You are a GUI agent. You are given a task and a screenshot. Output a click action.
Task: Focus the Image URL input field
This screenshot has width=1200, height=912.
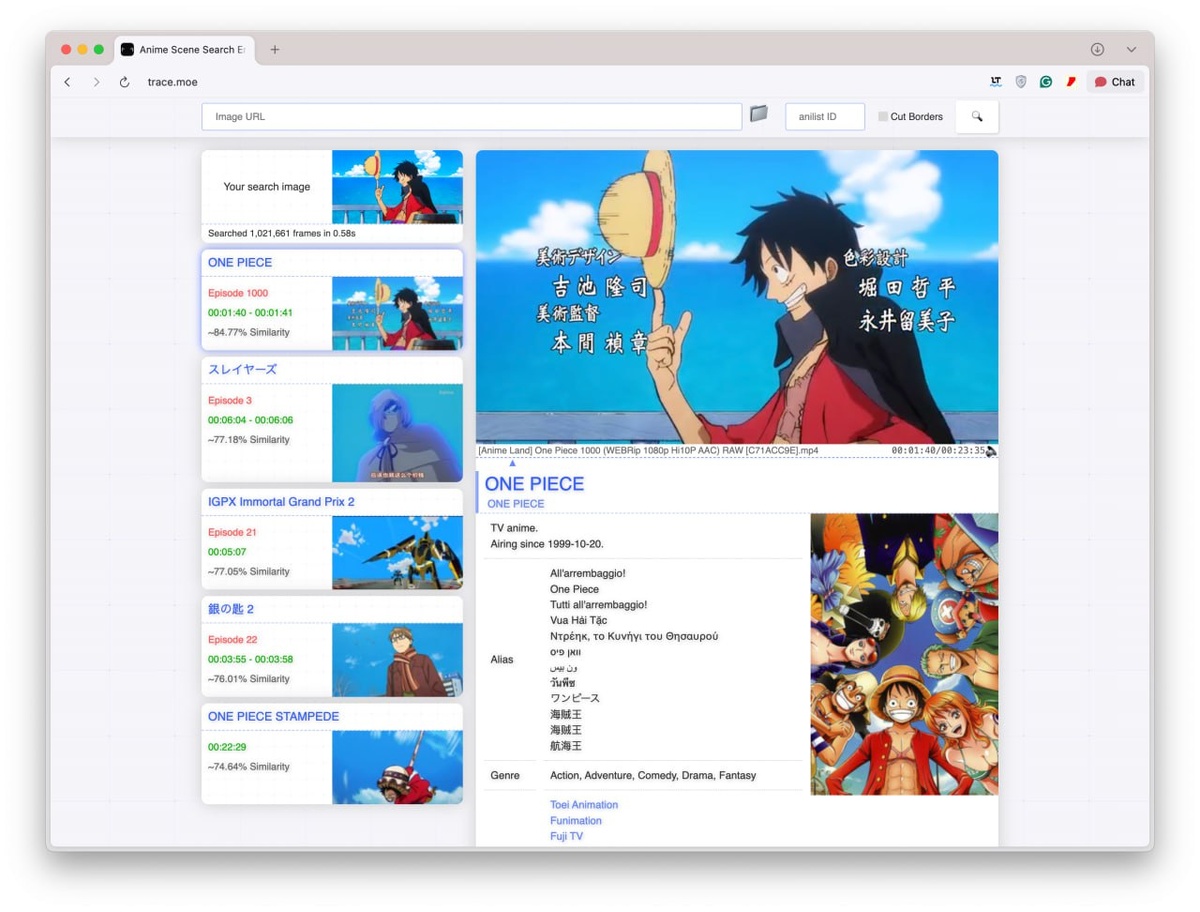click(x=472, y=117)
